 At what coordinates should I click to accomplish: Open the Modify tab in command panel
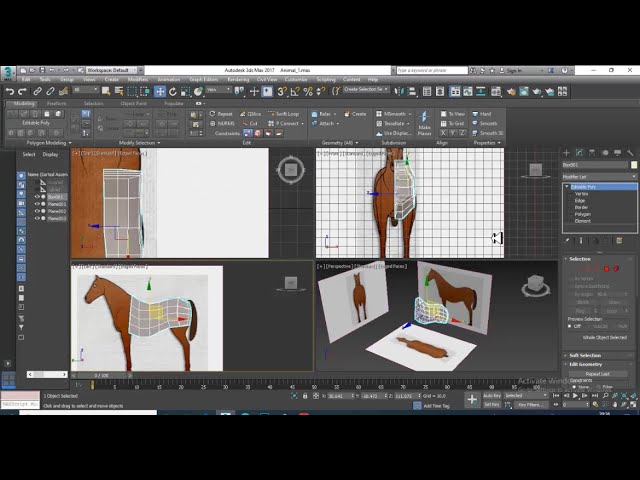(x=579, y=153)
